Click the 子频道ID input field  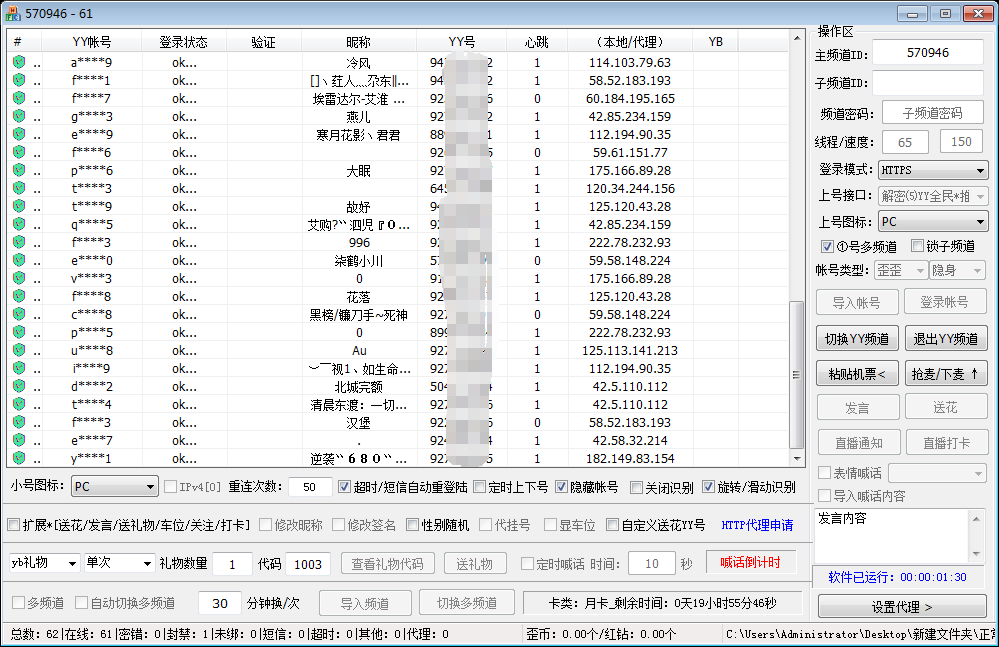click(x=928, y=83)
